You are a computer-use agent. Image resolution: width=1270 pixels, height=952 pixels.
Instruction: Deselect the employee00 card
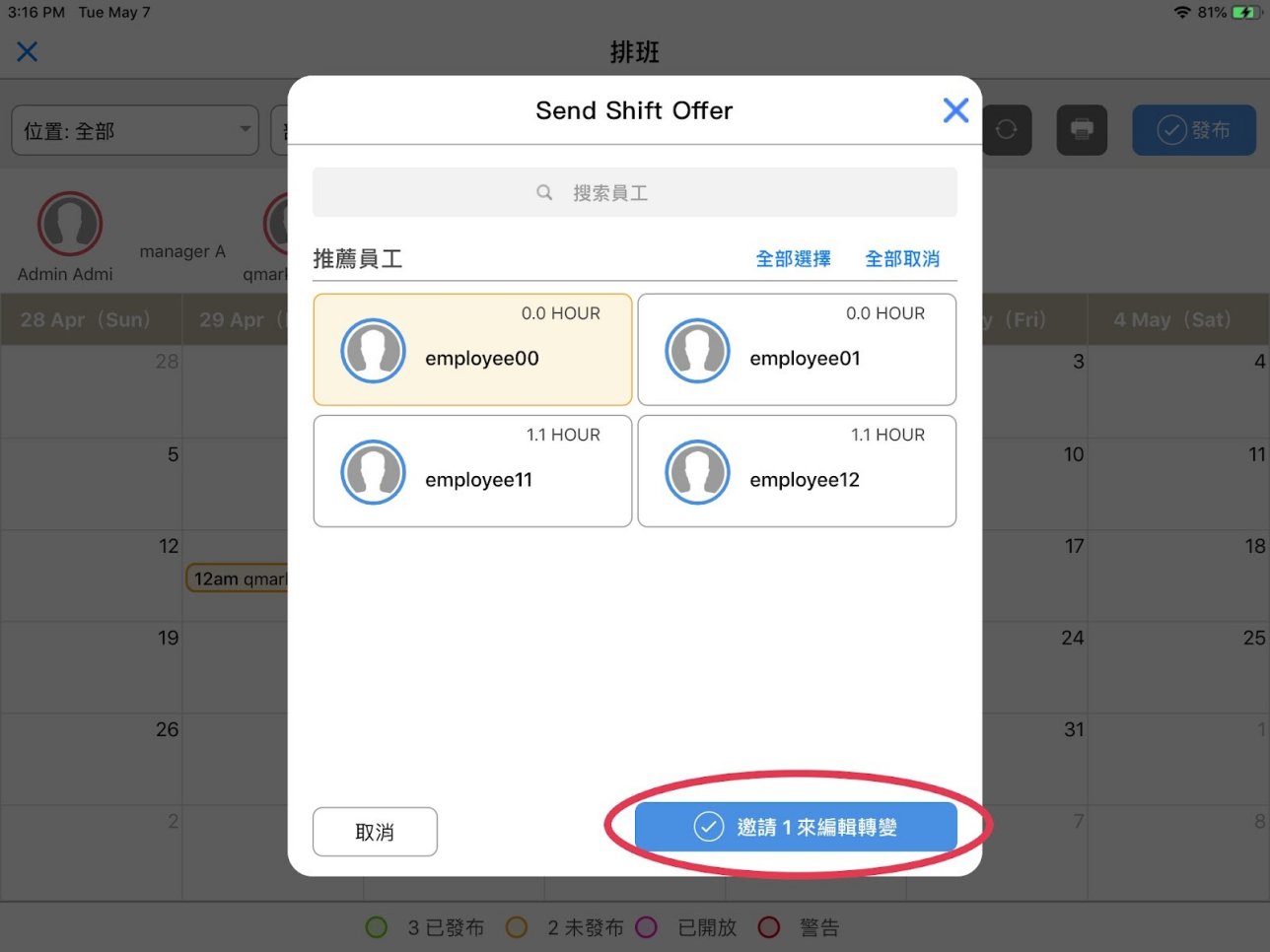pyautogui.click(x=472, y=350)
